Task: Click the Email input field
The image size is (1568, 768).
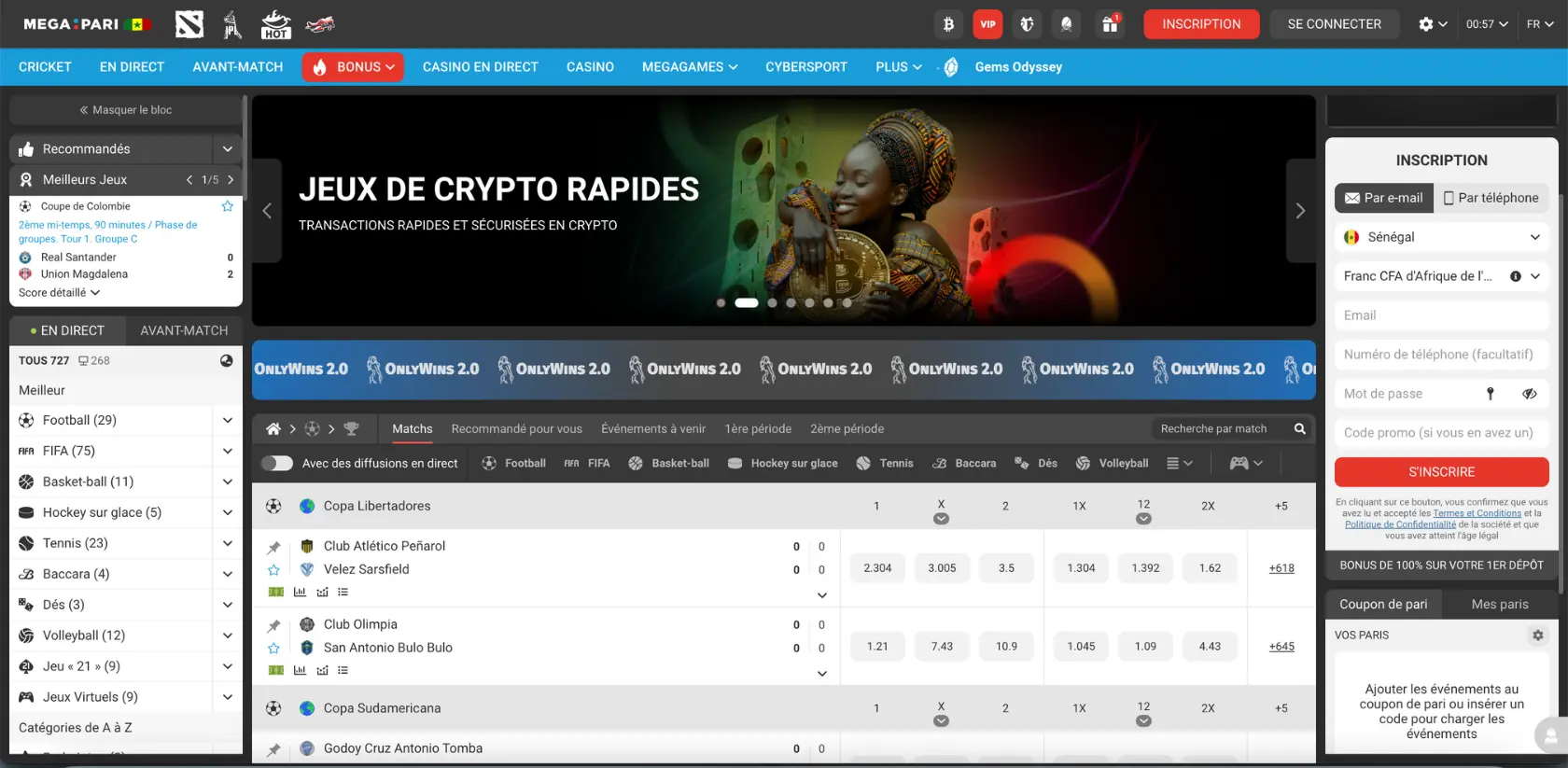Action: pos(1441,315)
